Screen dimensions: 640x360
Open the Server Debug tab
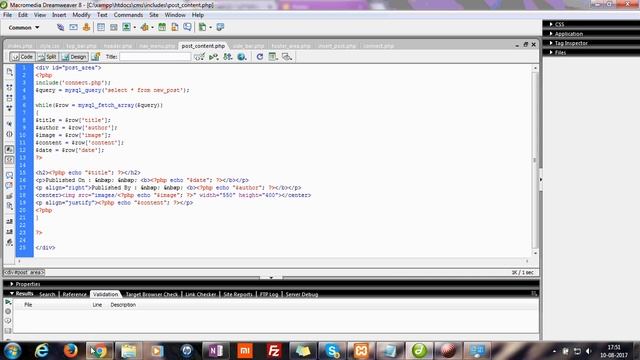click(302, 294)
